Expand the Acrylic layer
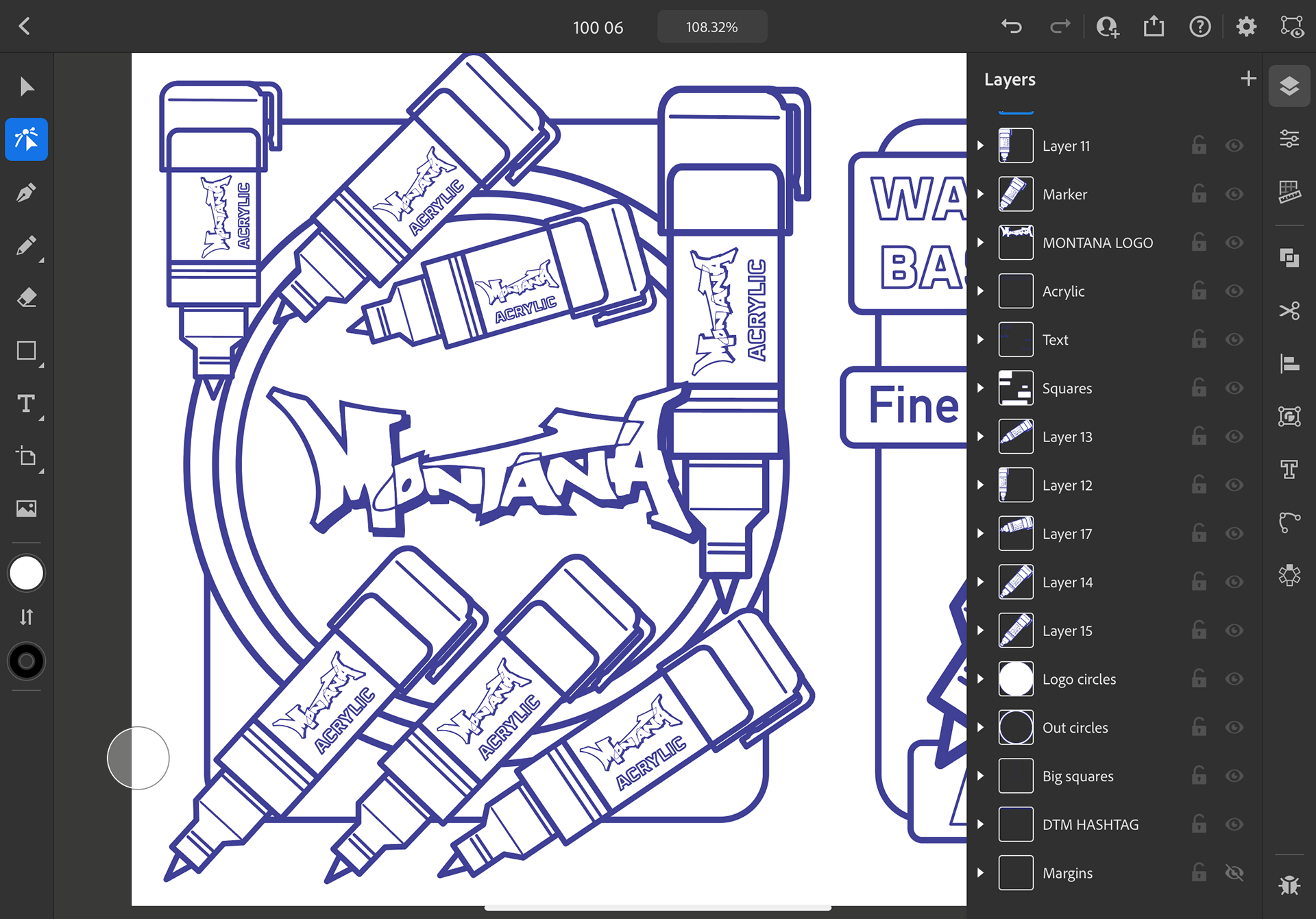Screen dimensions: 1316x919 coord(981,291)
